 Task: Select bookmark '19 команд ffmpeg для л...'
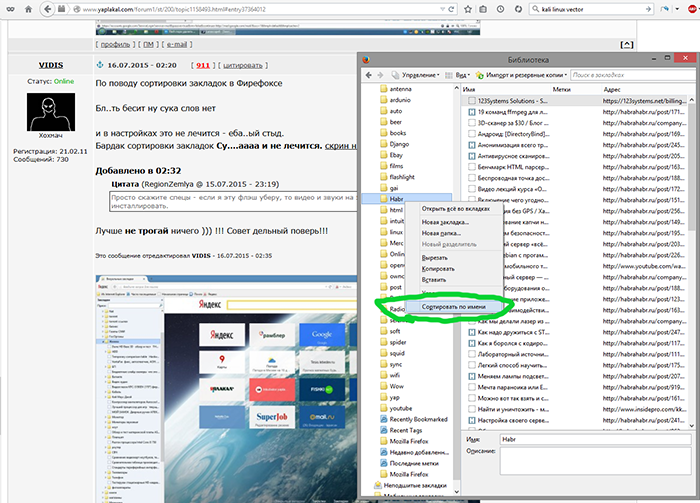575,112
